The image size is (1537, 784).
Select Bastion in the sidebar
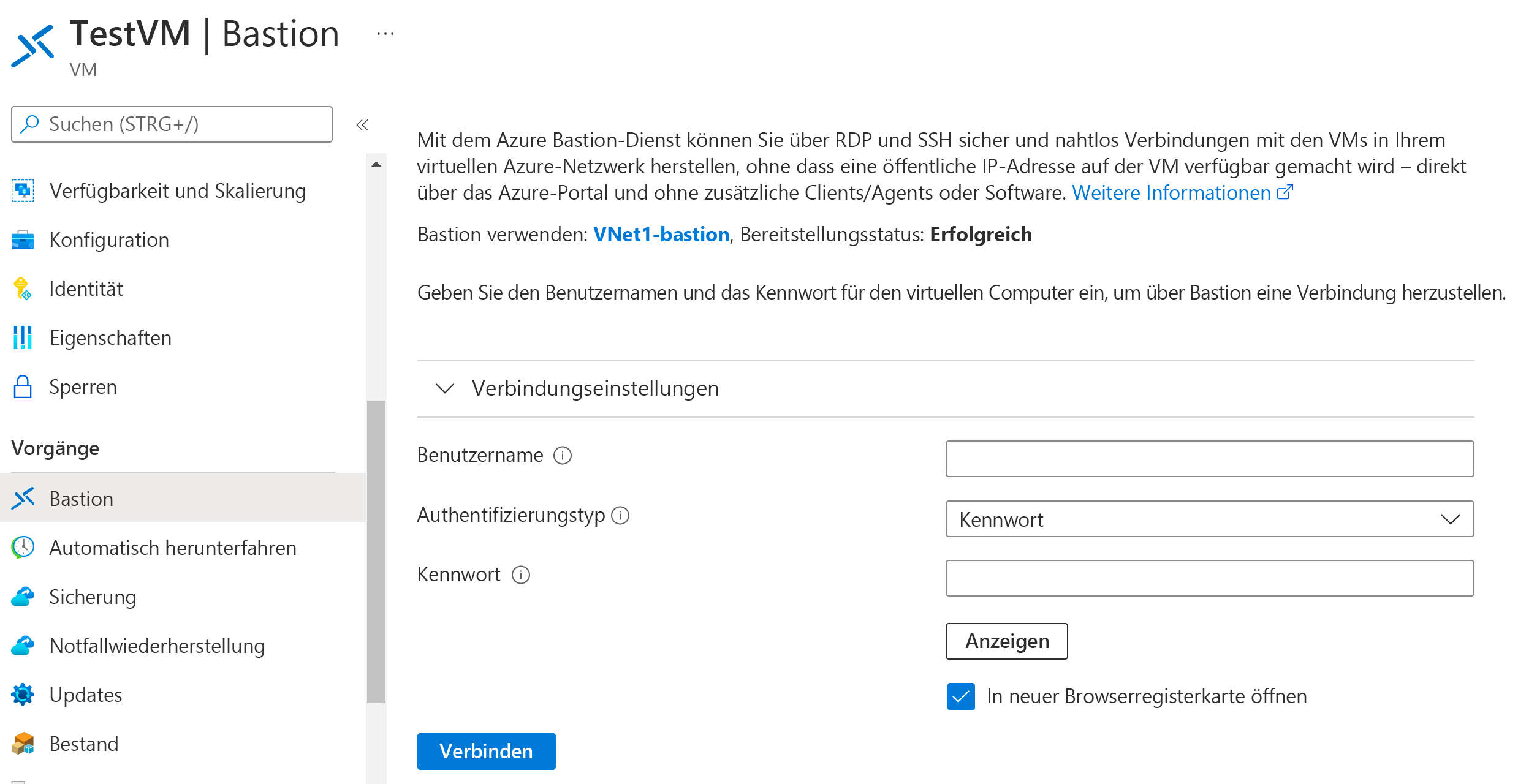point(183,499)
